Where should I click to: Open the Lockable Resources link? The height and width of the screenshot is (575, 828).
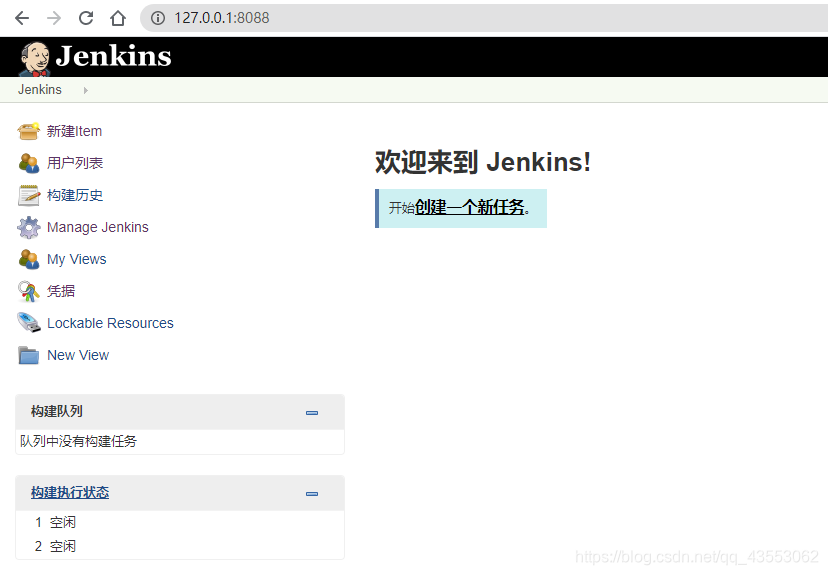(x=110, y=323)
